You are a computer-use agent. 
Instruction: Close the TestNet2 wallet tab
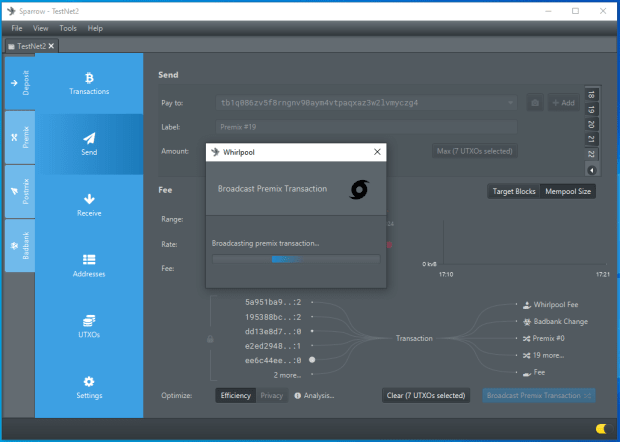click(51, 46)
